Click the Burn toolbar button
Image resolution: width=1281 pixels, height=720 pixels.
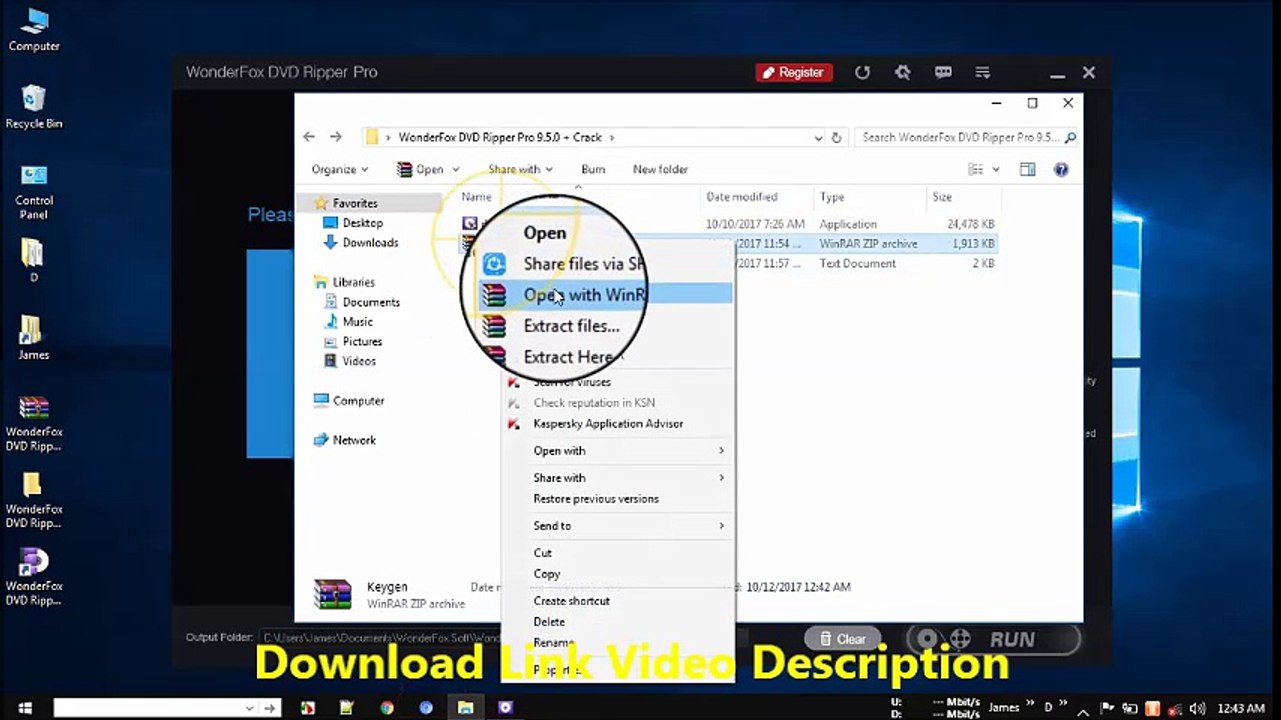(x=593, y=170)
